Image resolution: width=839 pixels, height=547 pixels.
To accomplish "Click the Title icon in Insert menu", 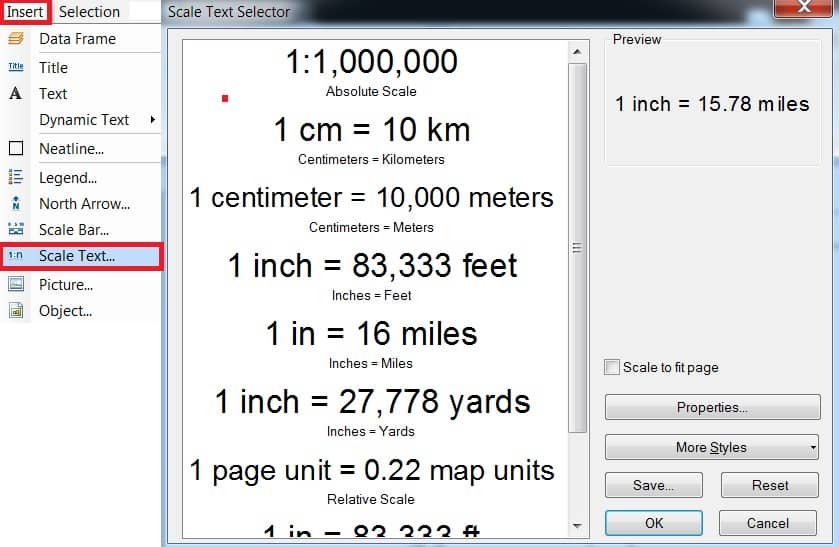I will 16,67.
